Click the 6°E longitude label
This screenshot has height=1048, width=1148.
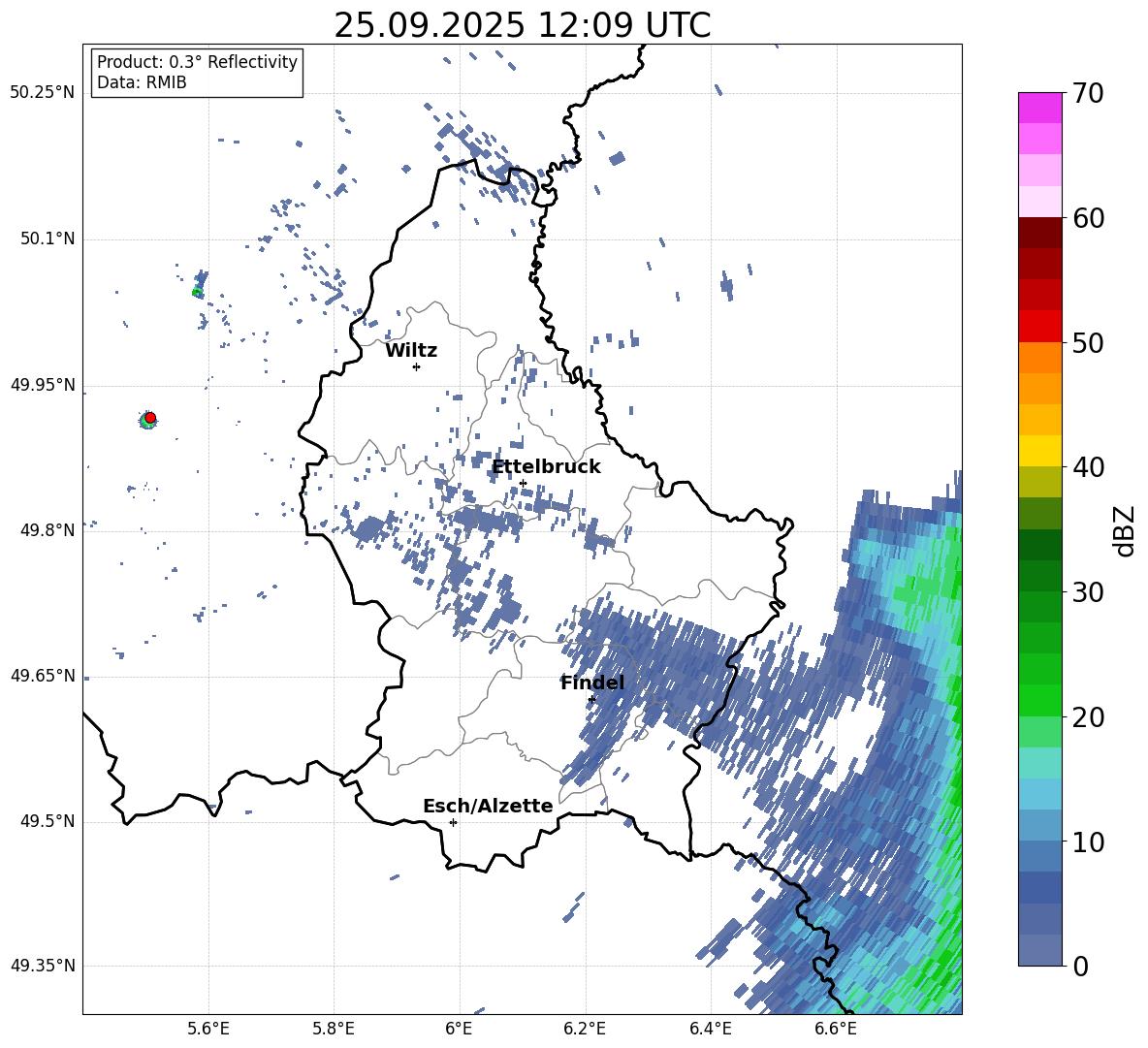(459, 1029)
